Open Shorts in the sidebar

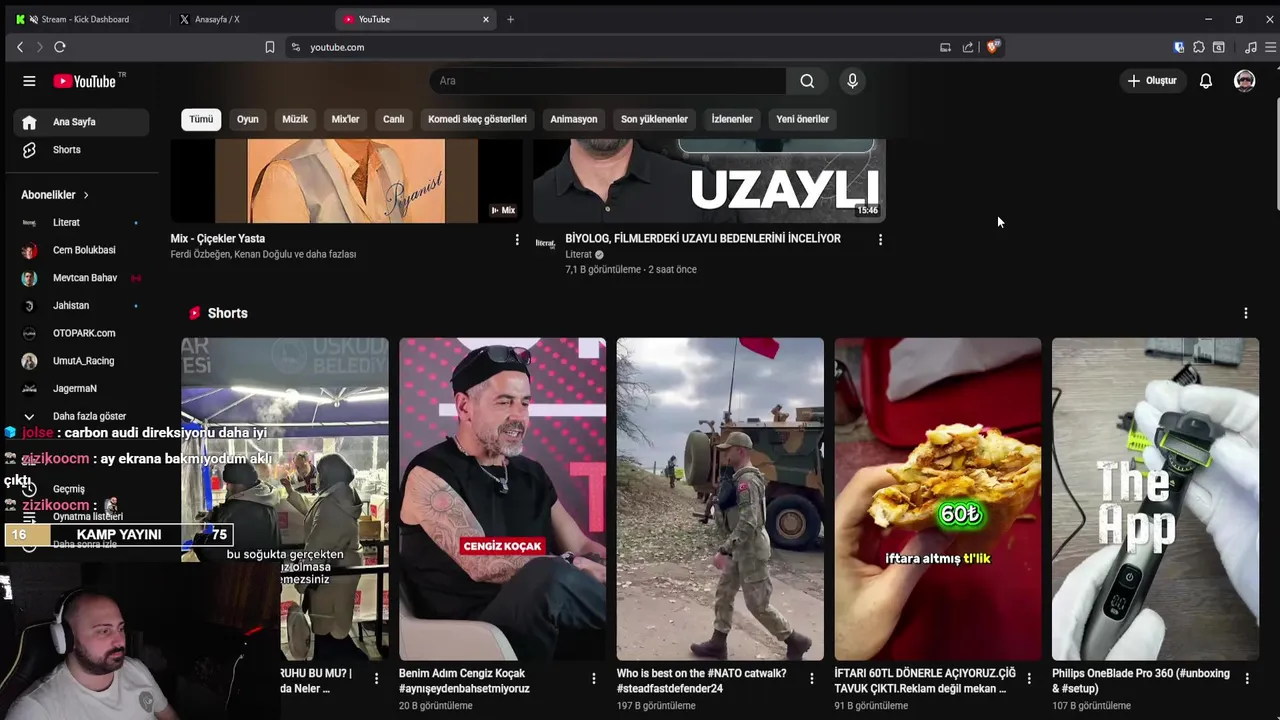pyautogui.click(x=82, y=150)
